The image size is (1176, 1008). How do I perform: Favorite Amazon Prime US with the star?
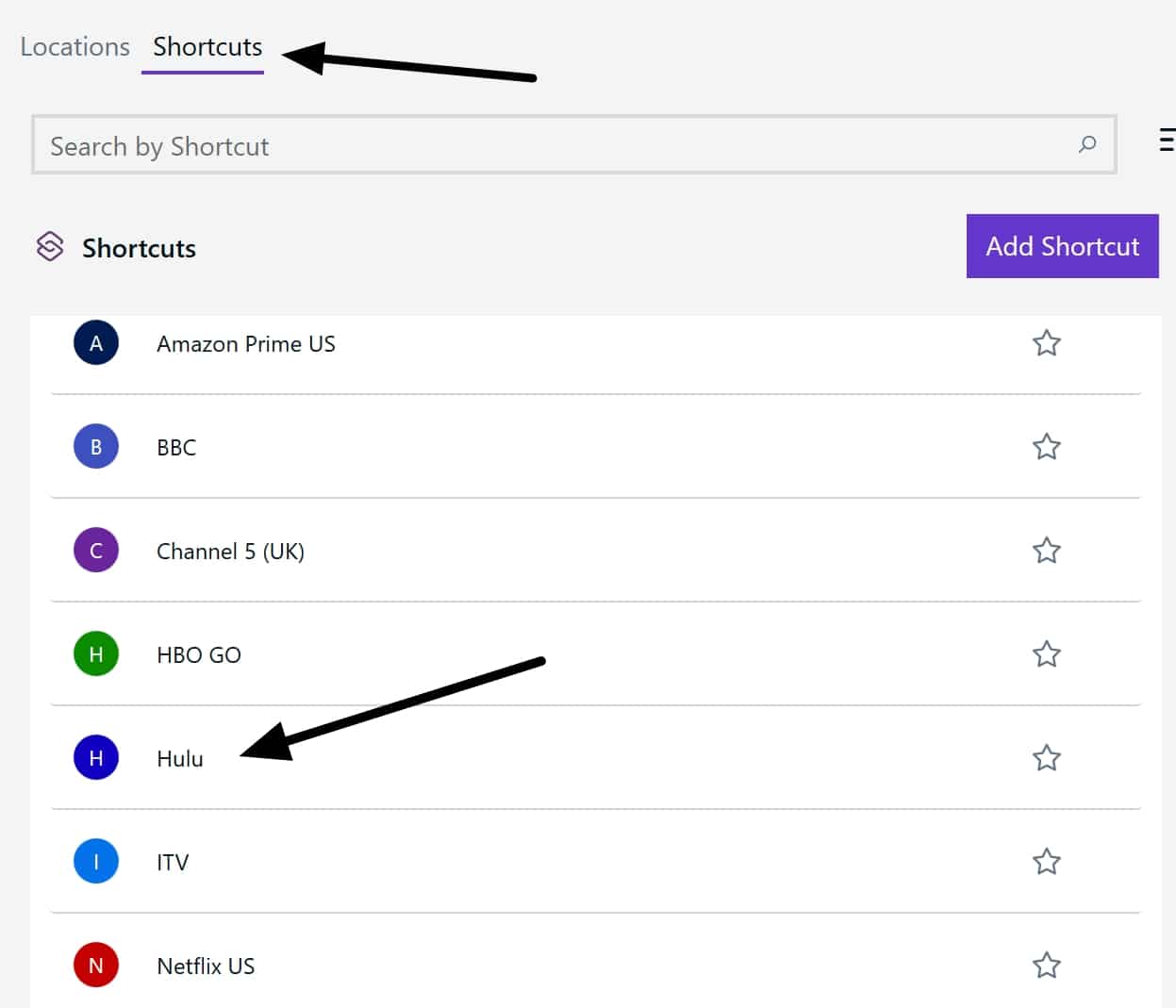pos(1047,343)
